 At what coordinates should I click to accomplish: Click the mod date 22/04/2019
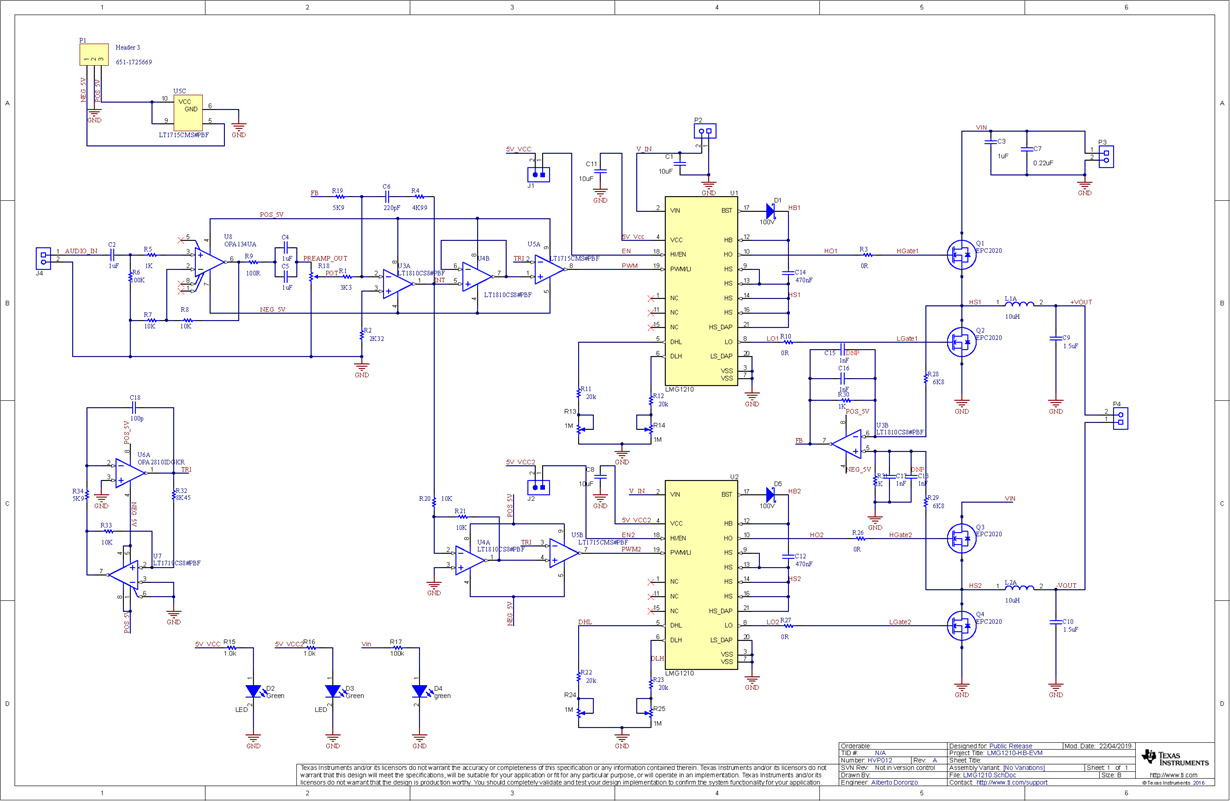(1117, 746)
